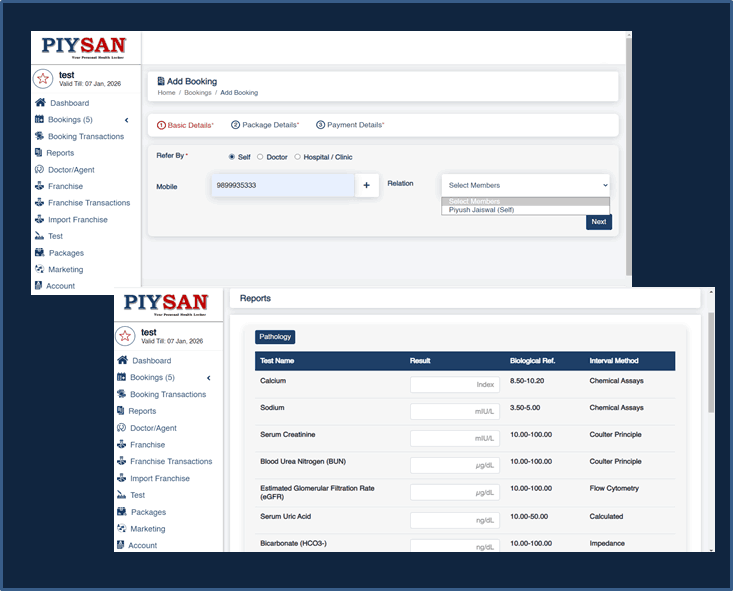
Task: Click Doctor/Agent icon in Add Booking window
Action: pyautogui.click(x=39, y=169)
